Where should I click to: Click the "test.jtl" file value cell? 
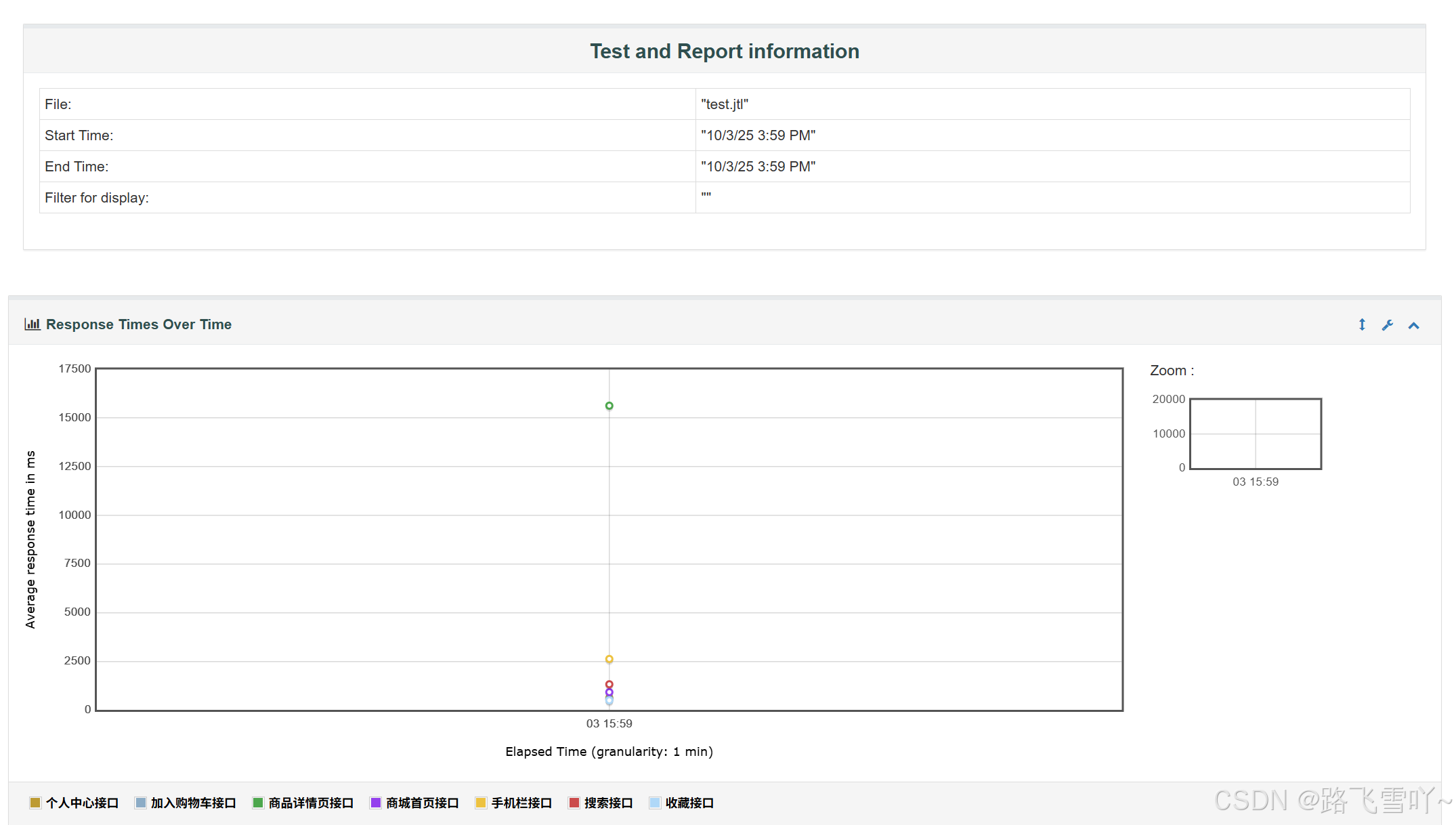pos(725,104)
